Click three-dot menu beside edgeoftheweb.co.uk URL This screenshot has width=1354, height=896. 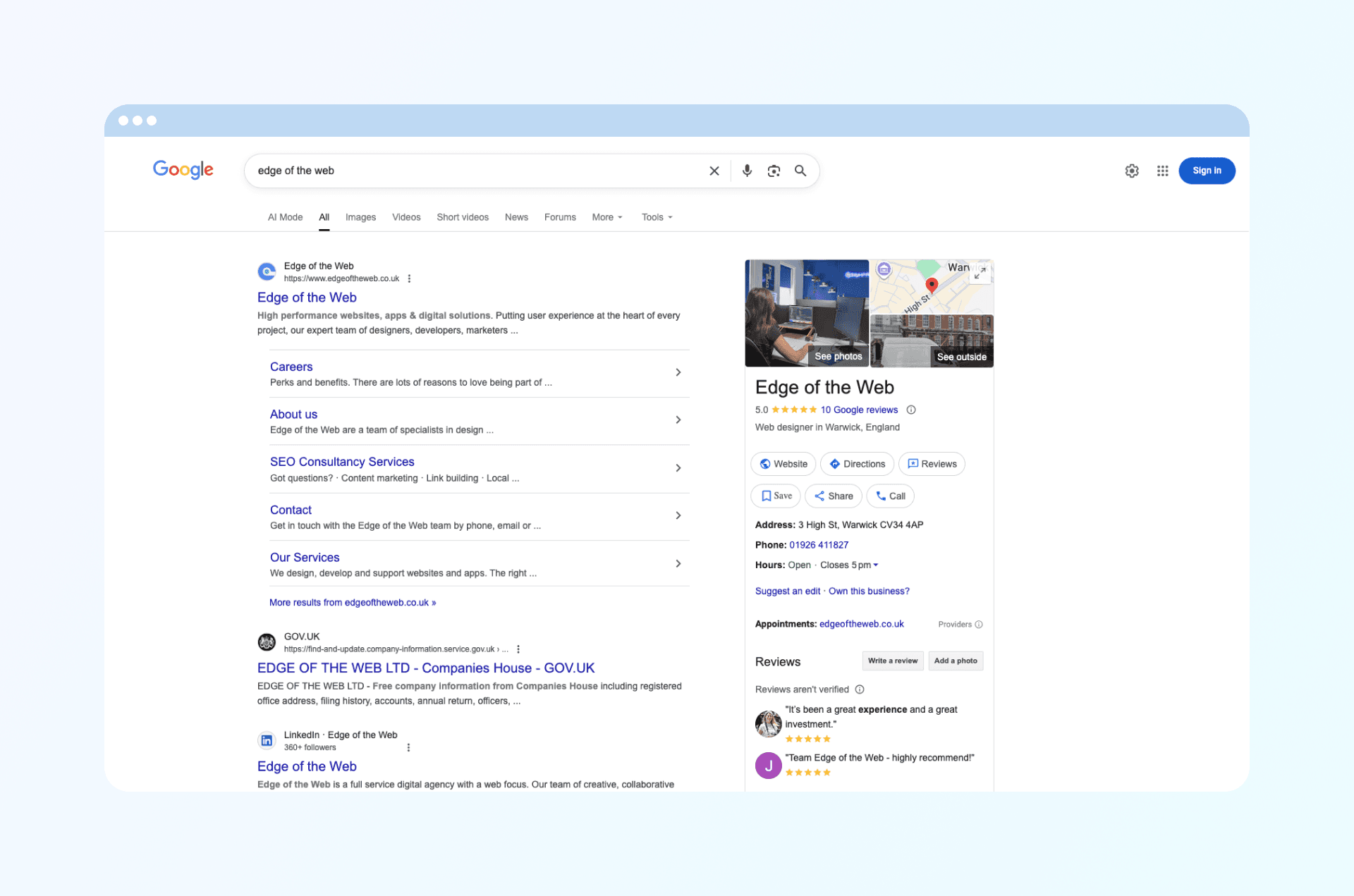(x=409, y=278)
